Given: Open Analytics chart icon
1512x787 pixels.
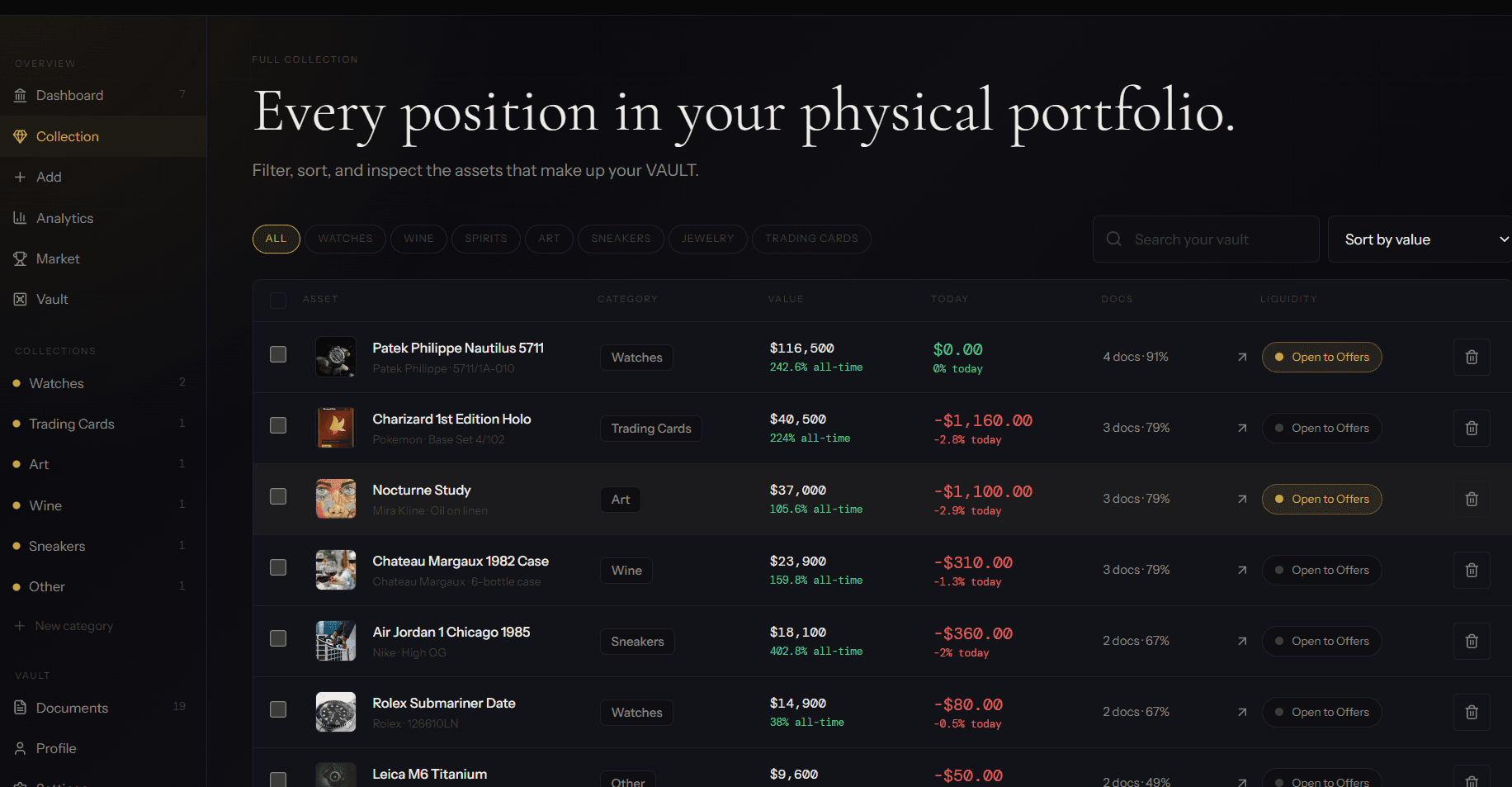Looking at the screenshot, I should [x=20, y=218].
